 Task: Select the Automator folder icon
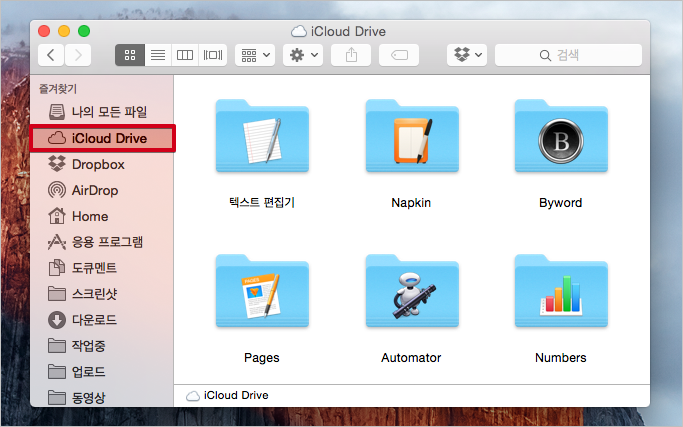tap(412, 291)
